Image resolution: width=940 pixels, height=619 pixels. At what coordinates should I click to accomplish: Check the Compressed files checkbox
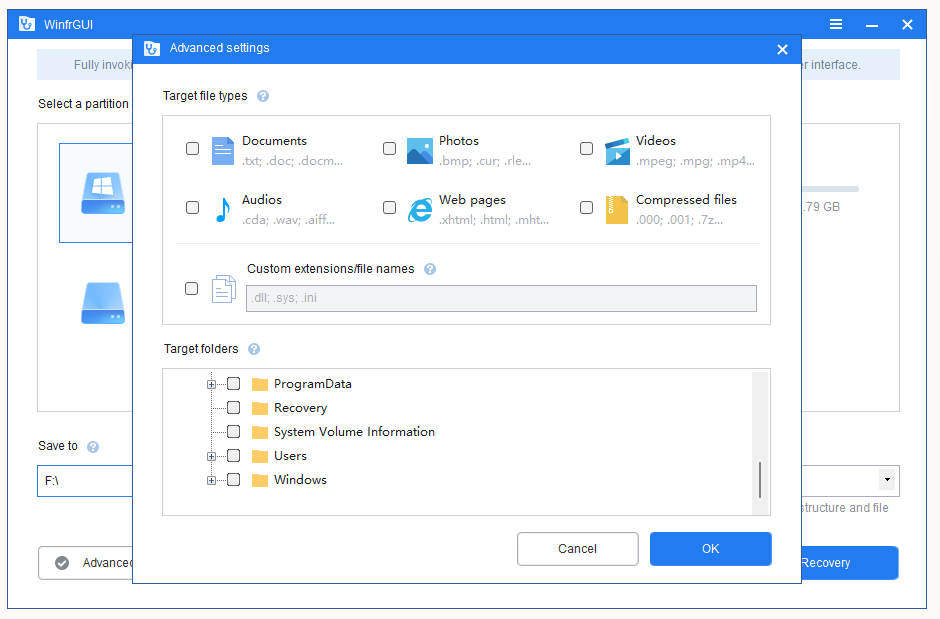point(586,208)
